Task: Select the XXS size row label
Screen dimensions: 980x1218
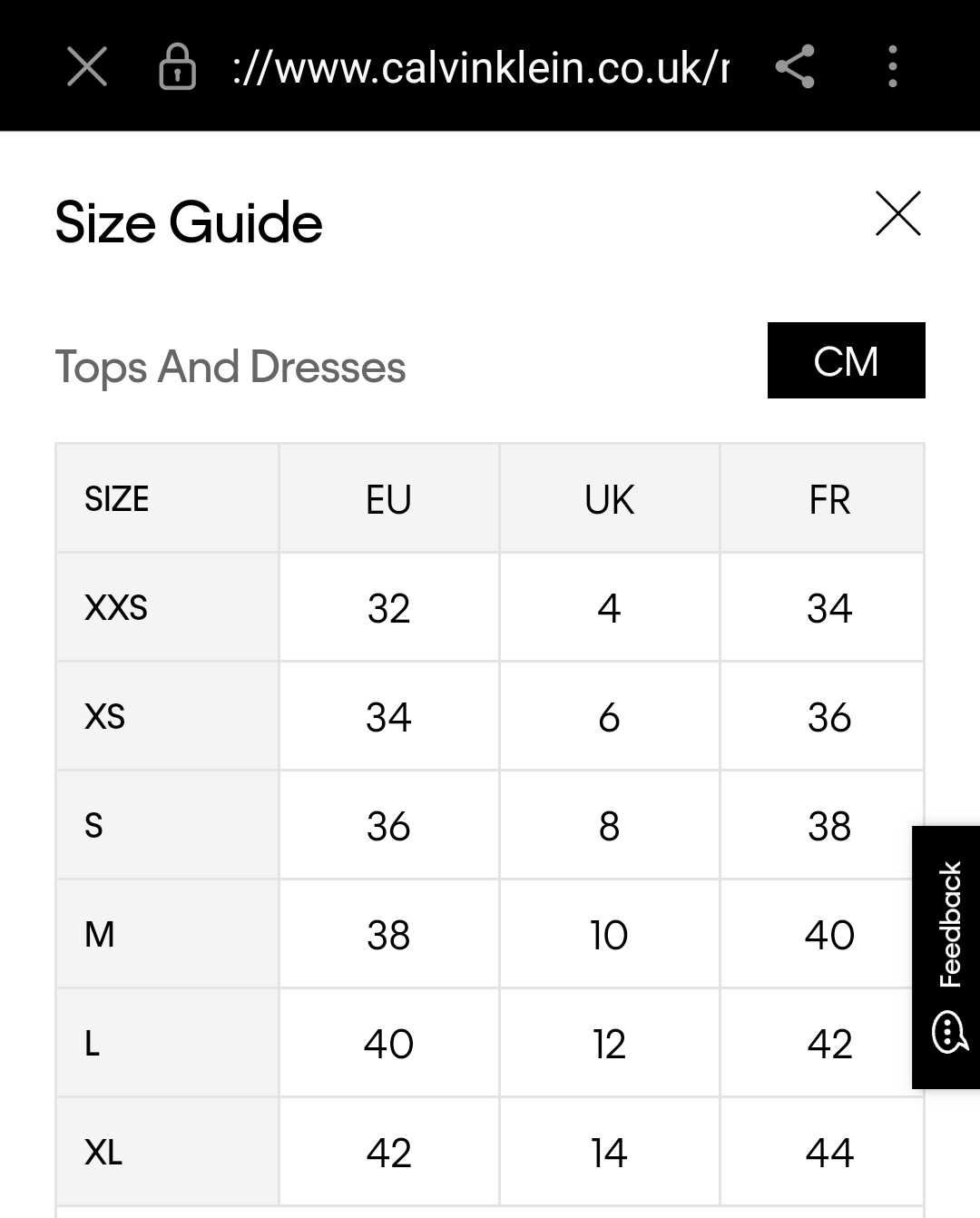Action: pos(116,608)
